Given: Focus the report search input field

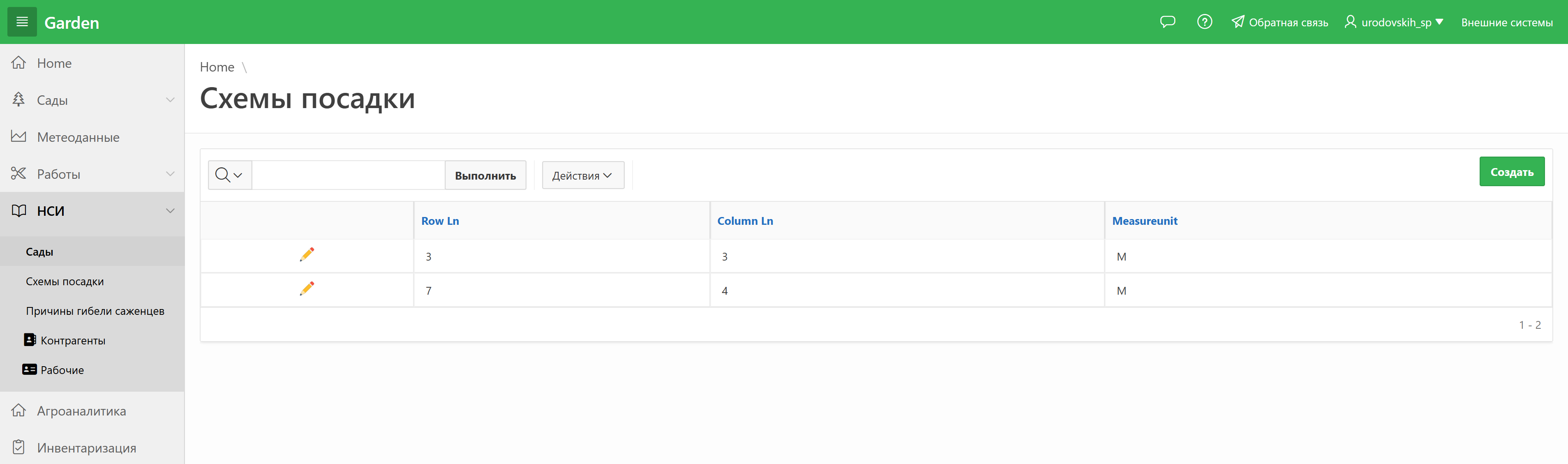Looking at the screenshot, I should click(x=348, y=175).
